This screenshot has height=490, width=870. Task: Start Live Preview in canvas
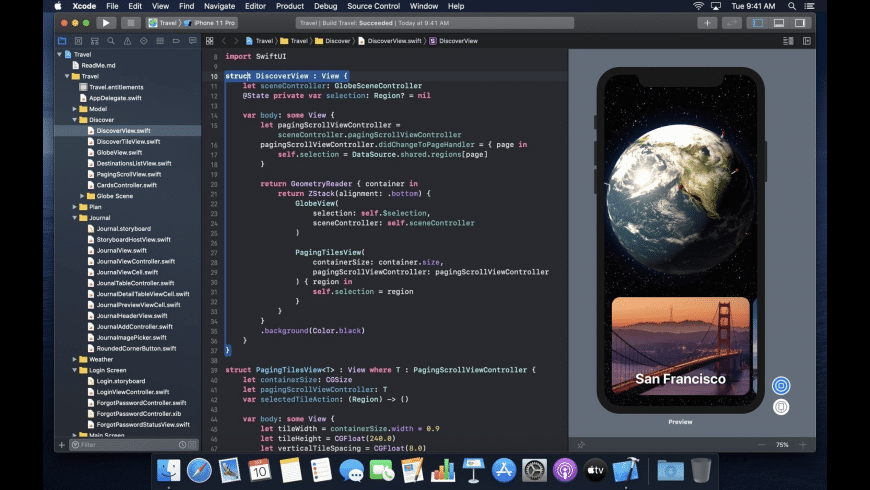[x=781, y=385]
